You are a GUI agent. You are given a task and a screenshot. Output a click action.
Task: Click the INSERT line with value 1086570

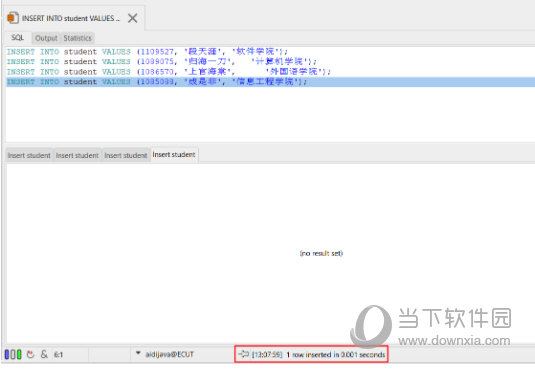point(169,72)
